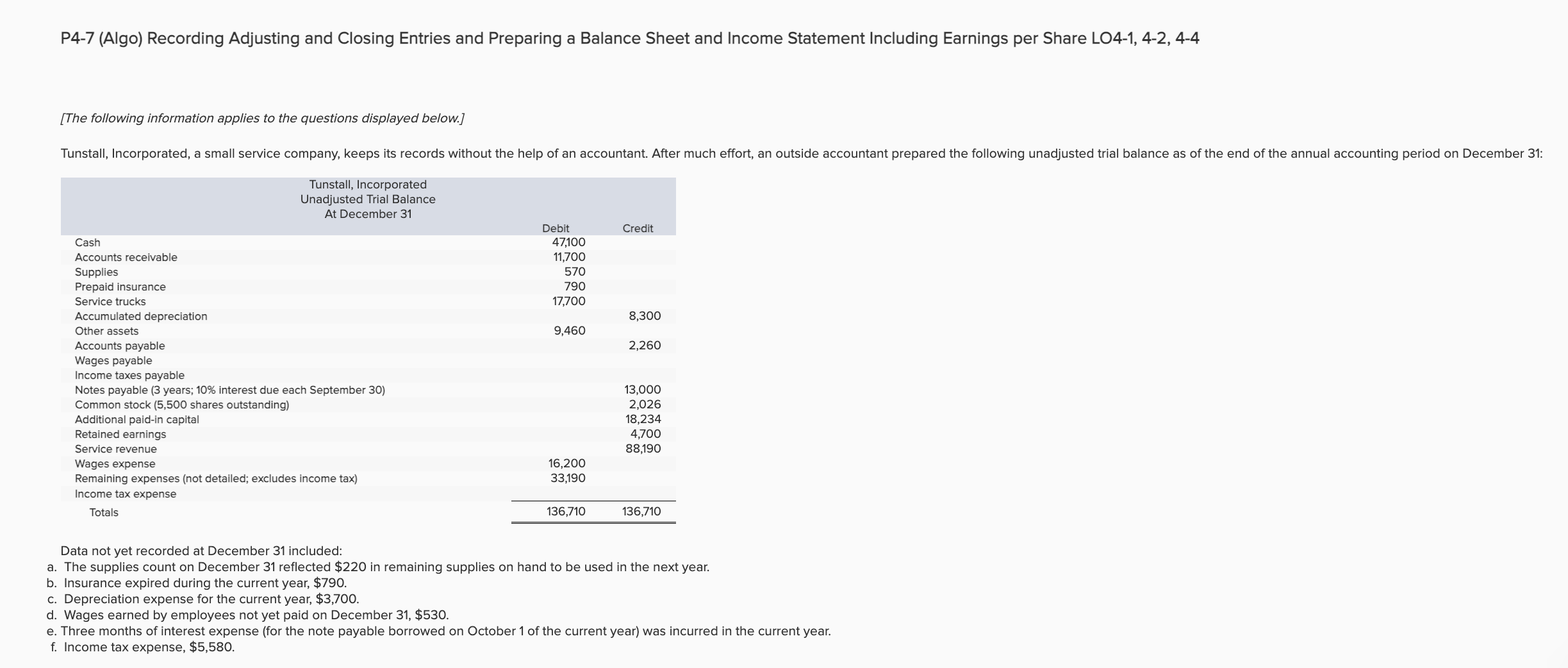The width and height of the screenshot is (1568, 668).
Task: Click the Credit column header
Action: [x=638, y=228]
